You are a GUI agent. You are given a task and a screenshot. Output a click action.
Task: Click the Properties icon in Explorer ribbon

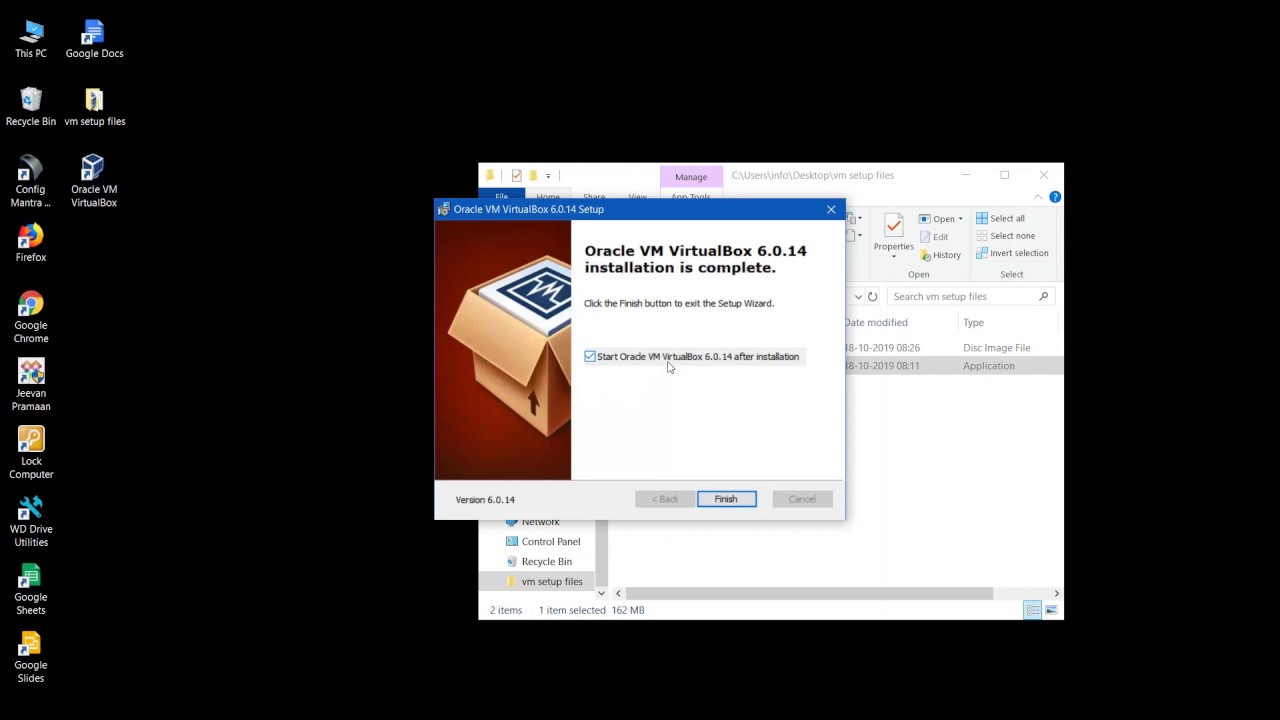[893, 227]
